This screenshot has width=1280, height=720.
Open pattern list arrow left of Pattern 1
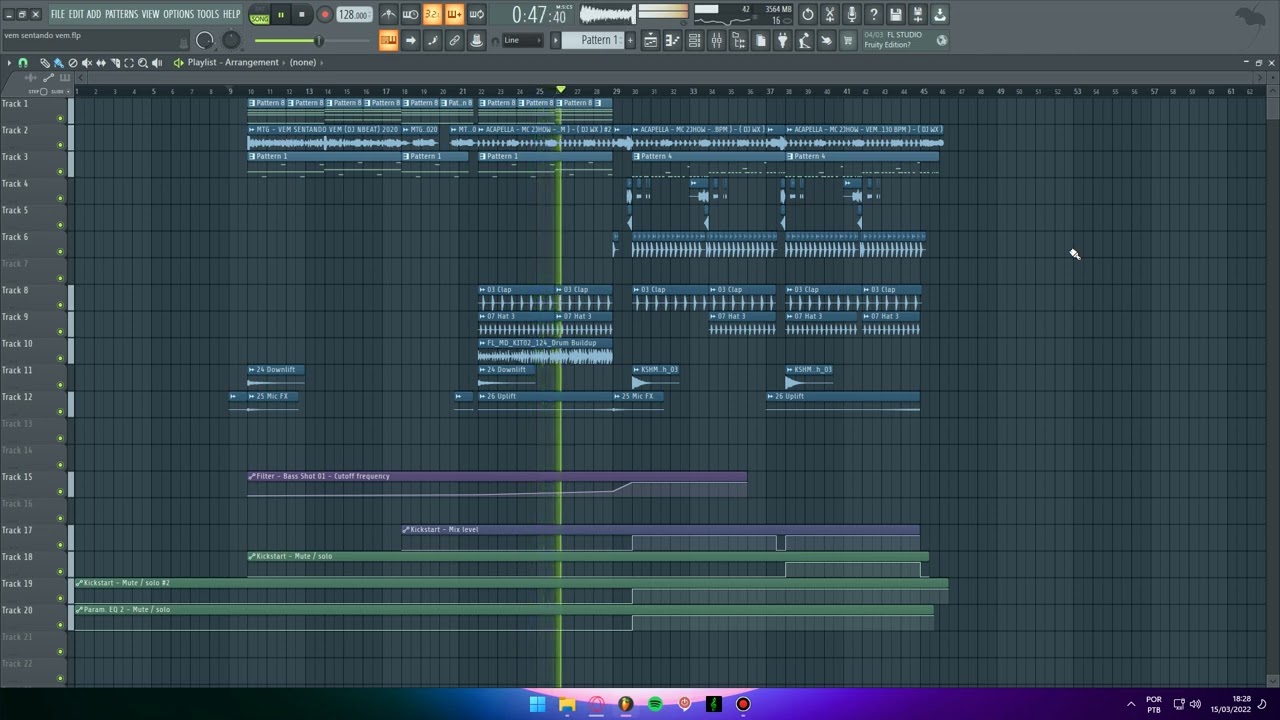[555, 40]
